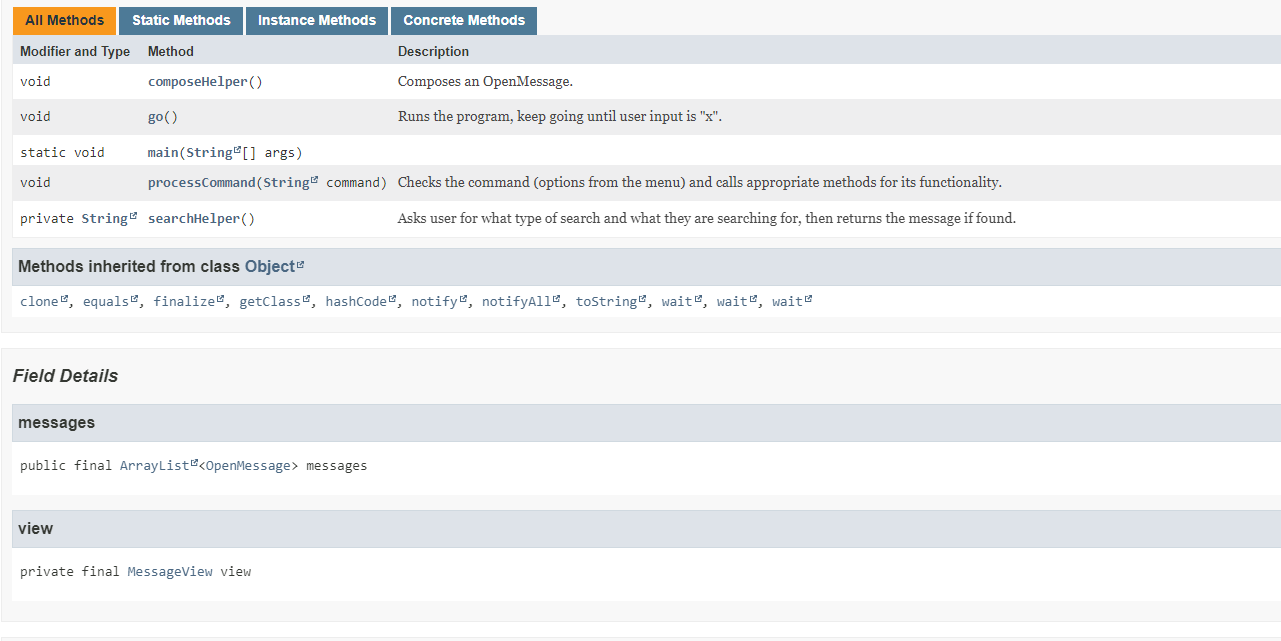Follow the toString inherited method link
This screenshot has width=1281, height=641.
605,301
